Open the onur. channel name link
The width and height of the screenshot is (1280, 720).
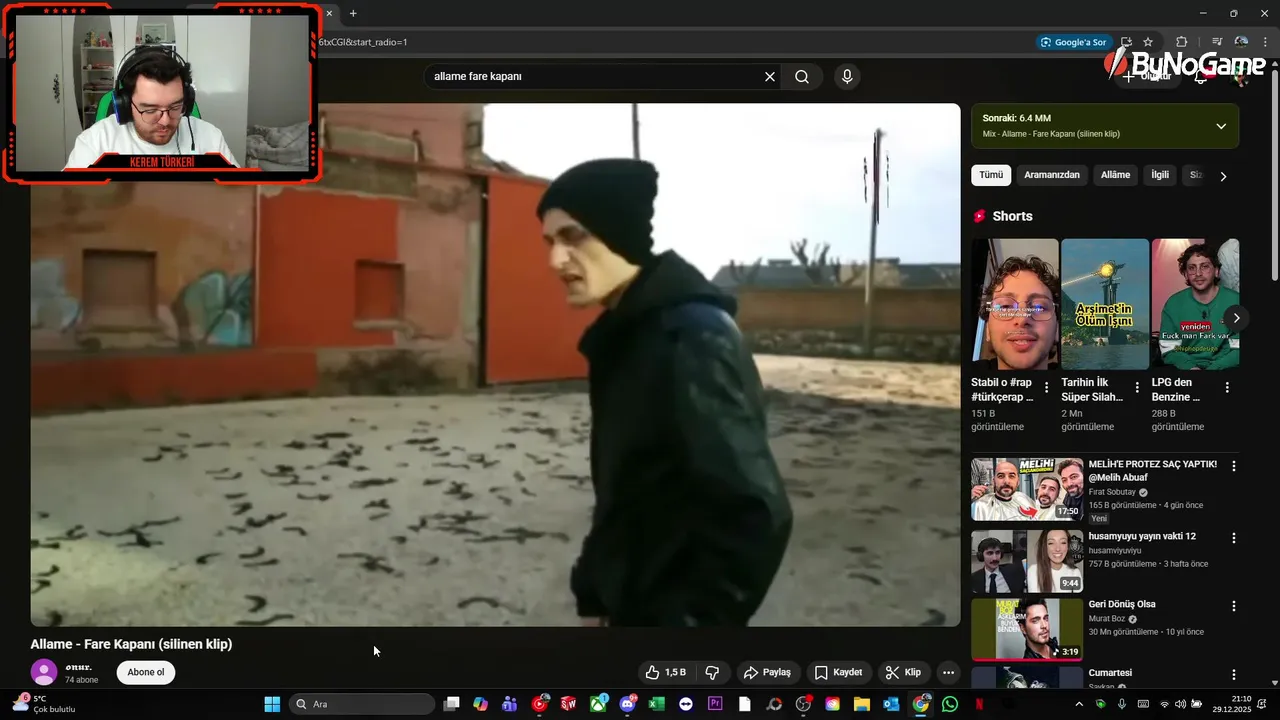pos(78,667)
